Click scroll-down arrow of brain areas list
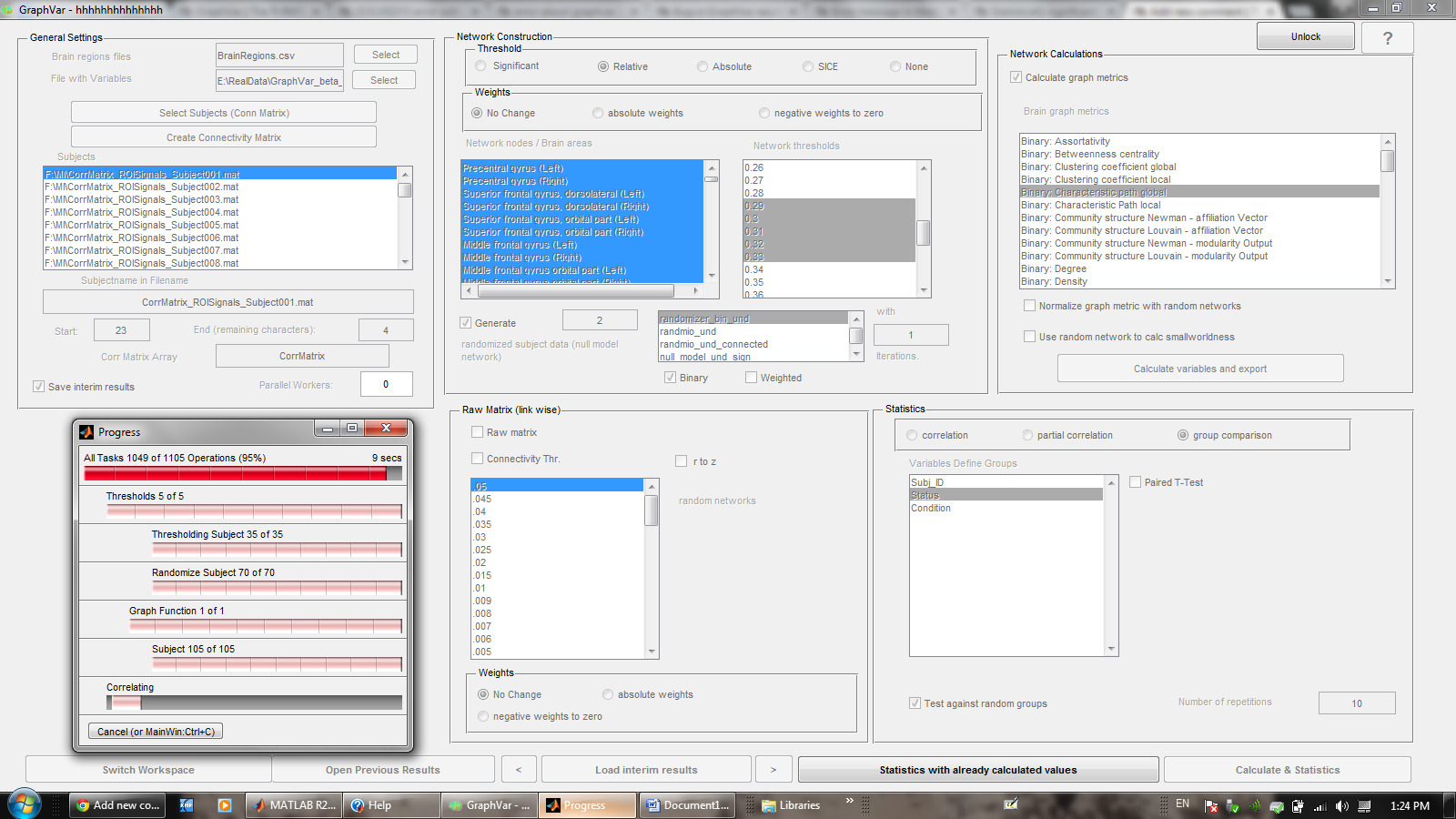This screenshot has height=819, width=1456. pos(712,276)
